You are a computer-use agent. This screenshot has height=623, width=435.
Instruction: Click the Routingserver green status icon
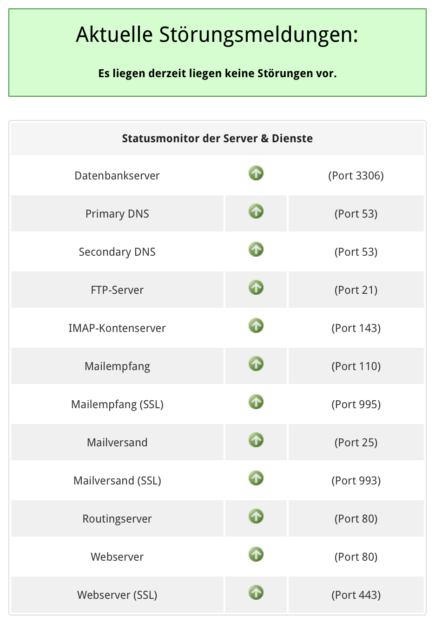point(256,517)
